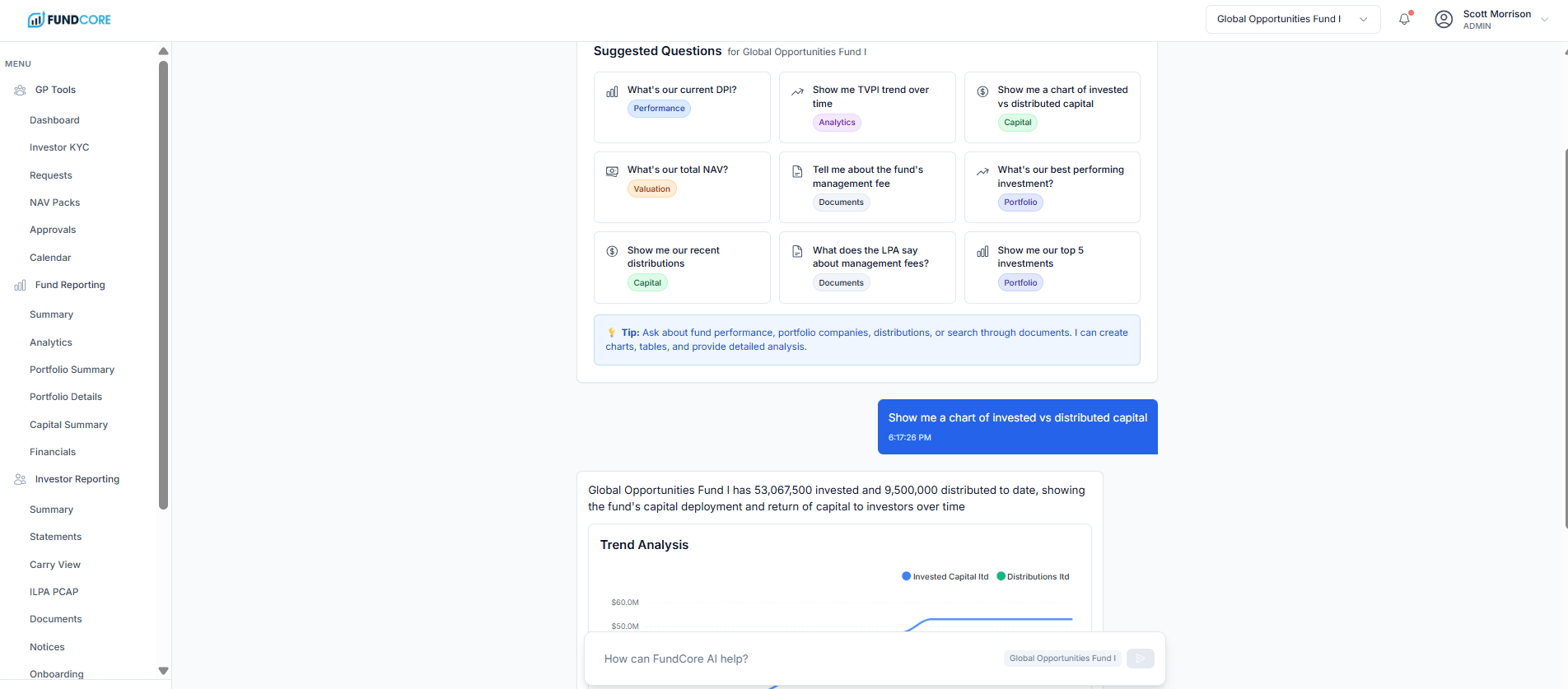
Task: Click the FundCore logo
Action: click(x=69, y=20)
